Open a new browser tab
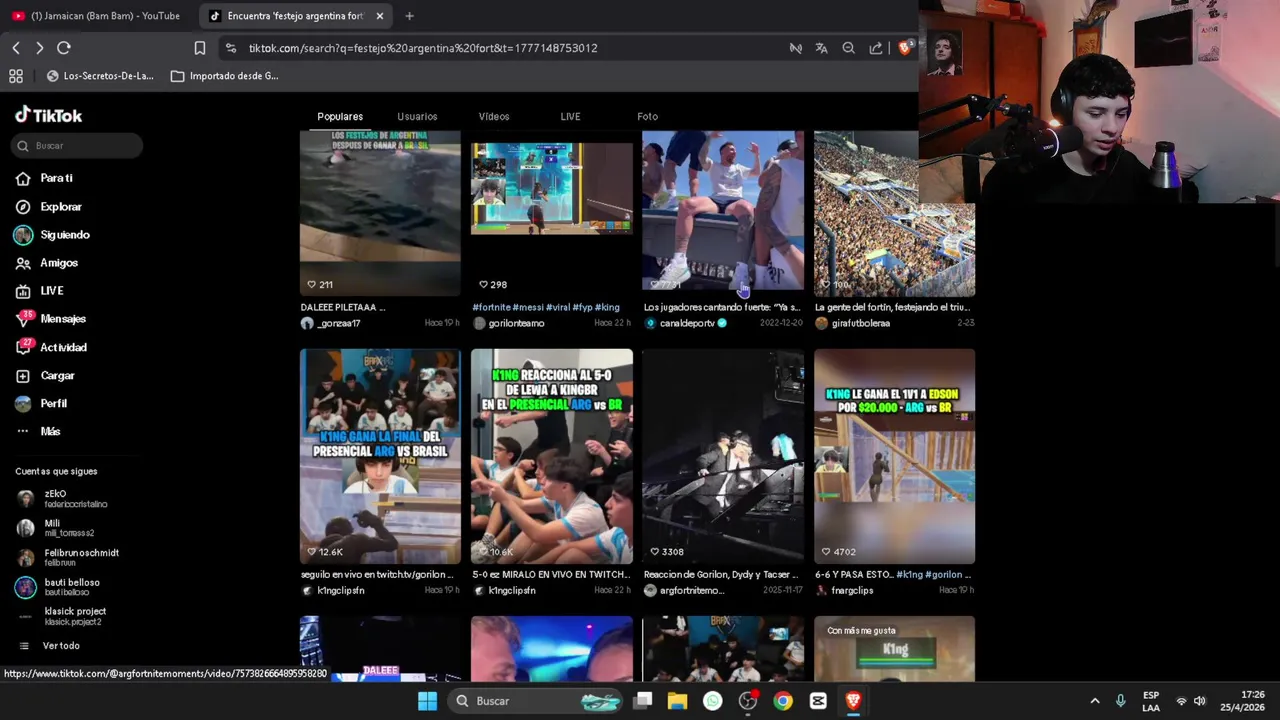 pyautogui.click(x=409, y=16)
